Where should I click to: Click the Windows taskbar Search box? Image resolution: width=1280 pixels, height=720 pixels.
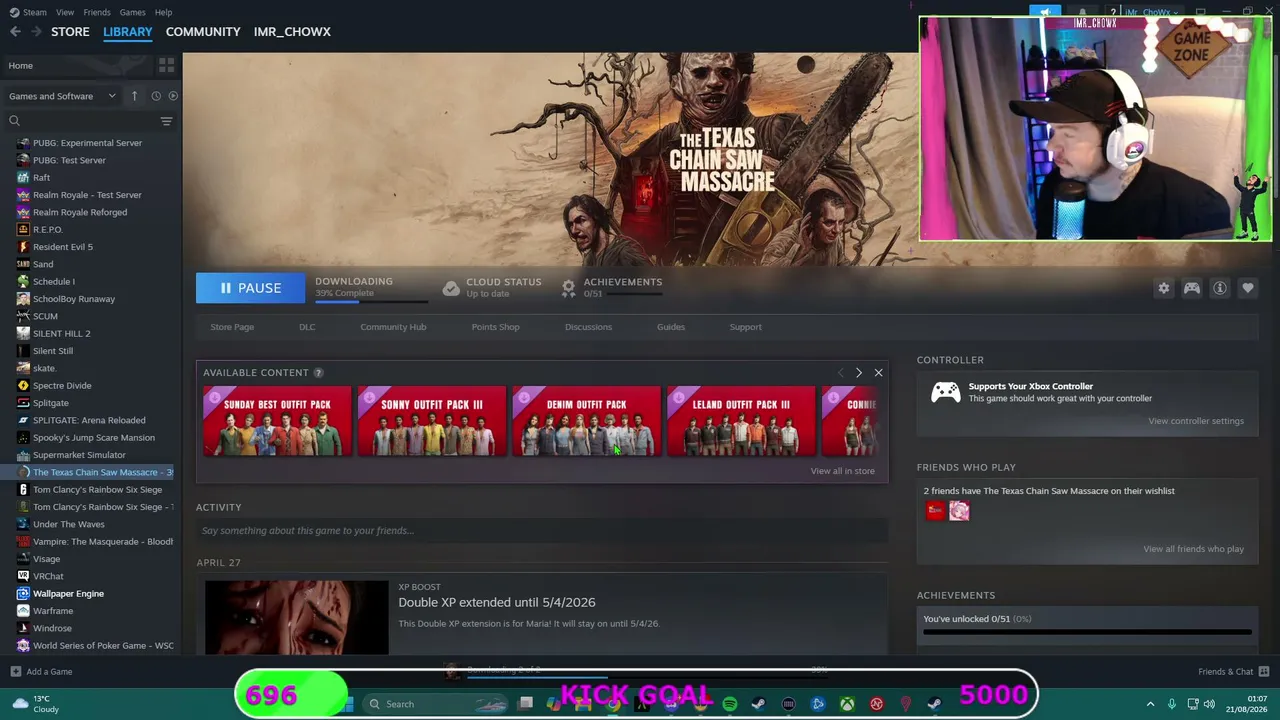[x=435, y=704]
